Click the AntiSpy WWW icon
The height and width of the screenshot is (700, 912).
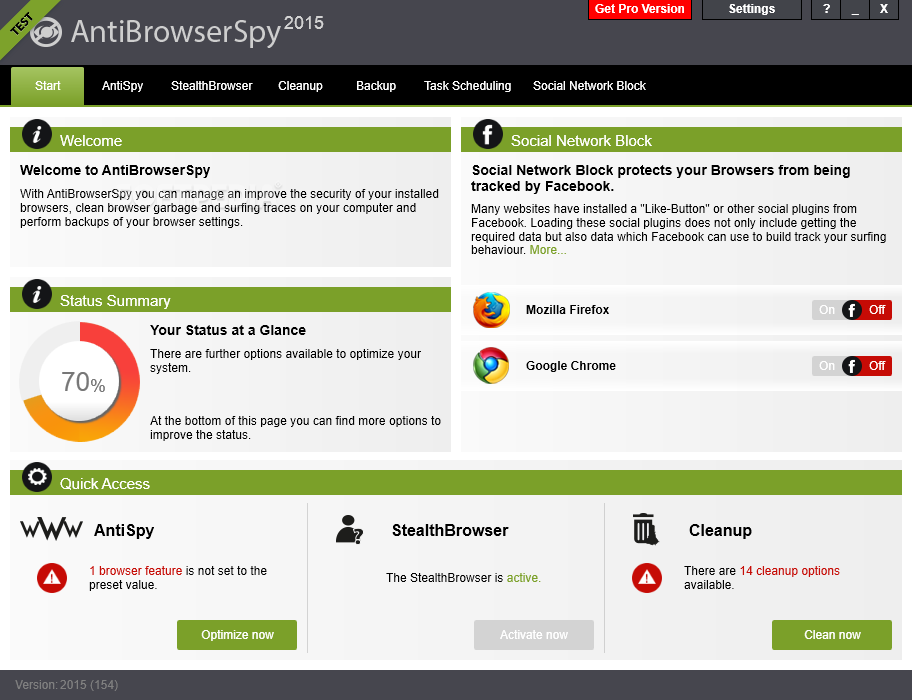coord(51,529)
